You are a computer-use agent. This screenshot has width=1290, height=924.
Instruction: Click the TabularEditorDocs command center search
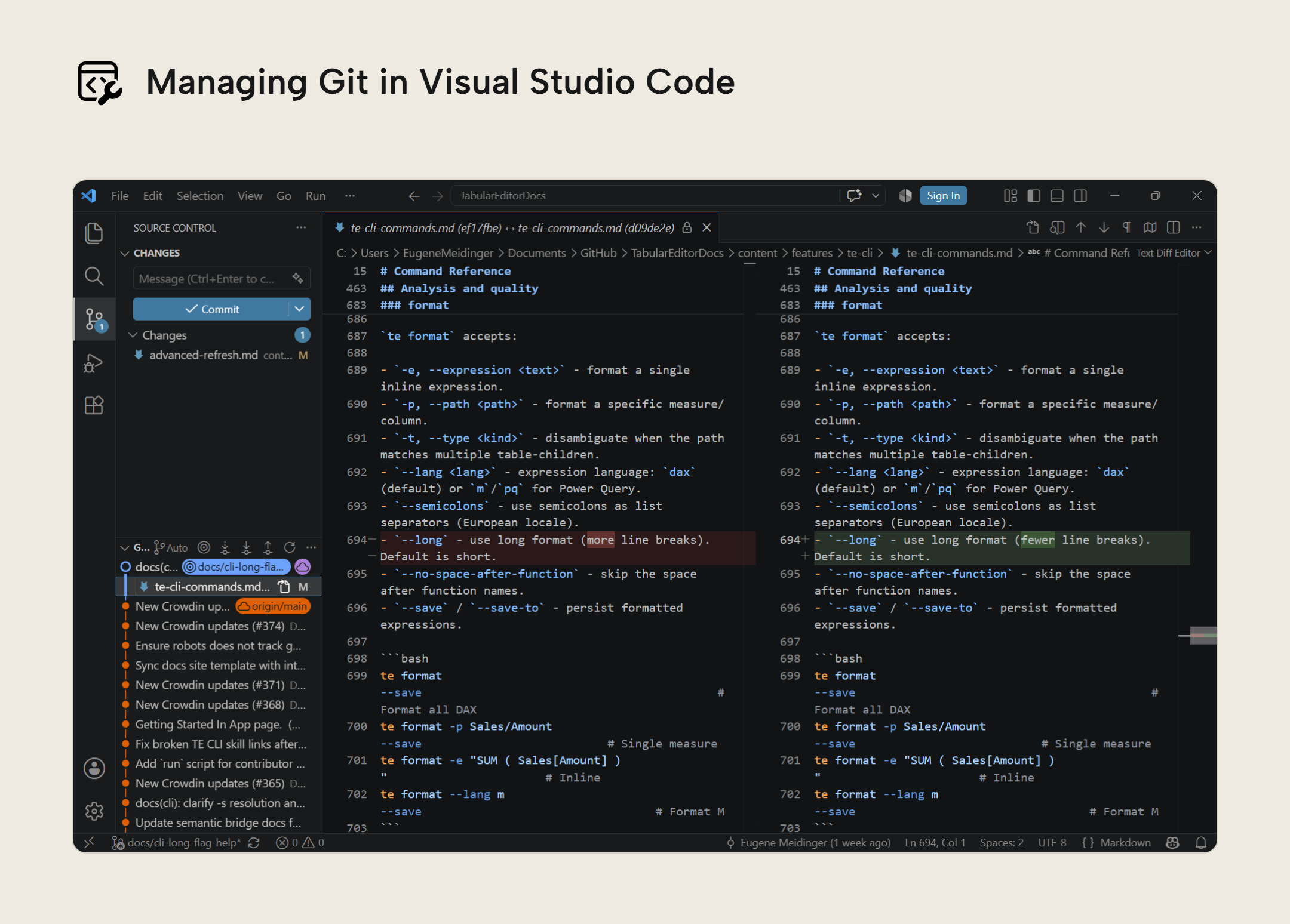pos(644,196)
